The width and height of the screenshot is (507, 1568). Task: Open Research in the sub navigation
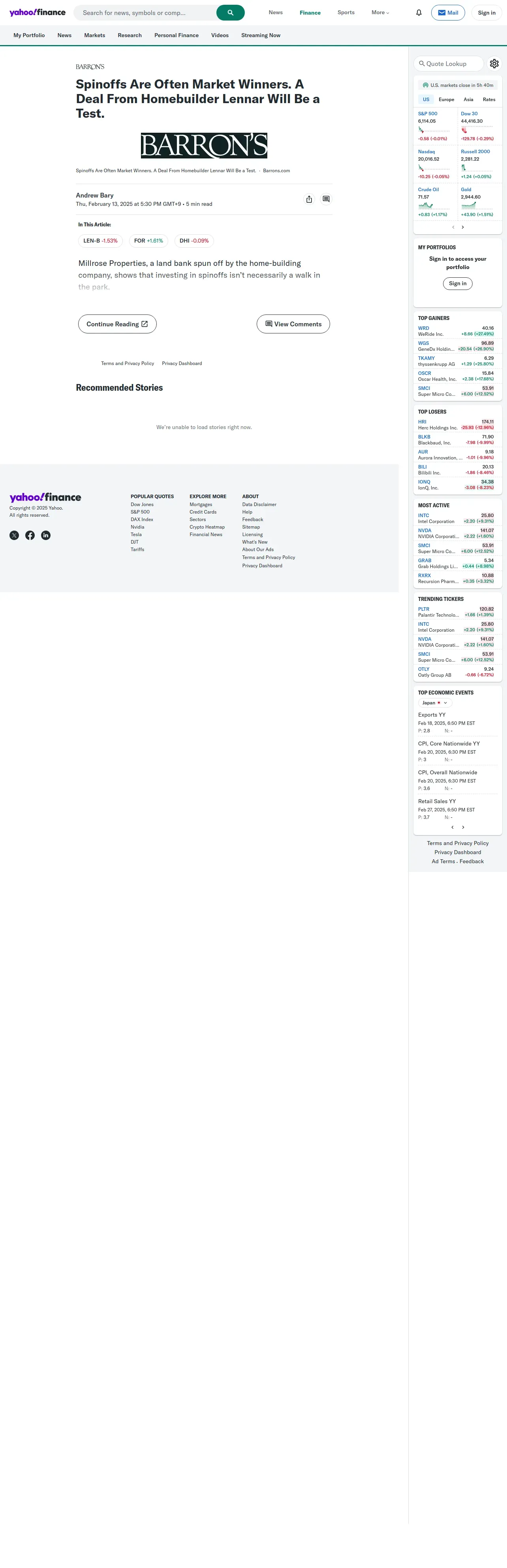(x=130, y=35)
